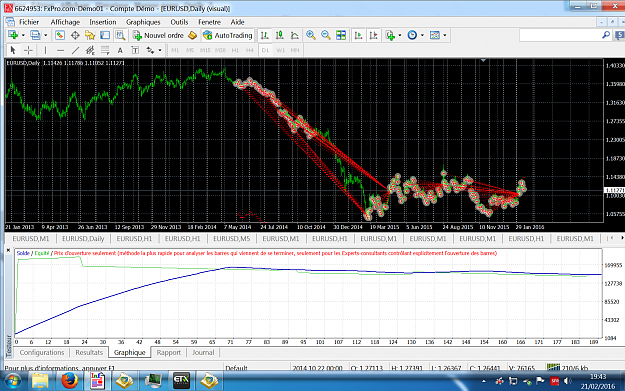
Task: Open the Outils menu
Action: tap(179, 22)
